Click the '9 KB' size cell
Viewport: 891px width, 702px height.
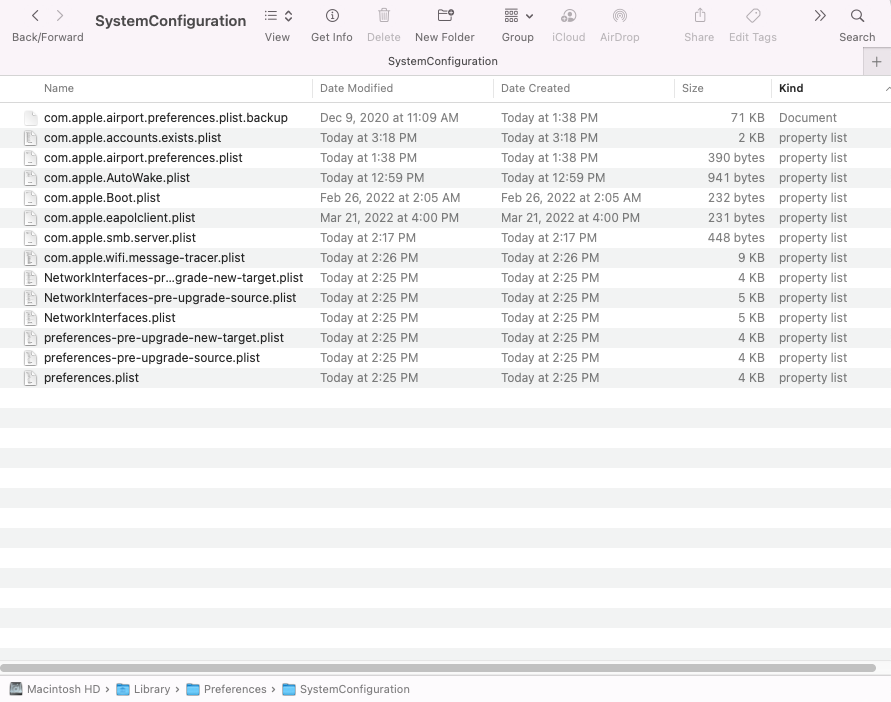(x=751, y=257)
